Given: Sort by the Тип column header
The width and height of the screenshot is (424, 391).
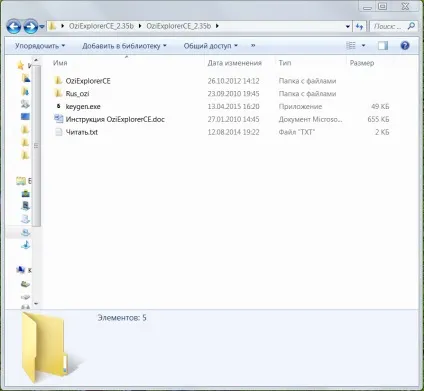Looking at the screenshot, I should tap(285, 63).
